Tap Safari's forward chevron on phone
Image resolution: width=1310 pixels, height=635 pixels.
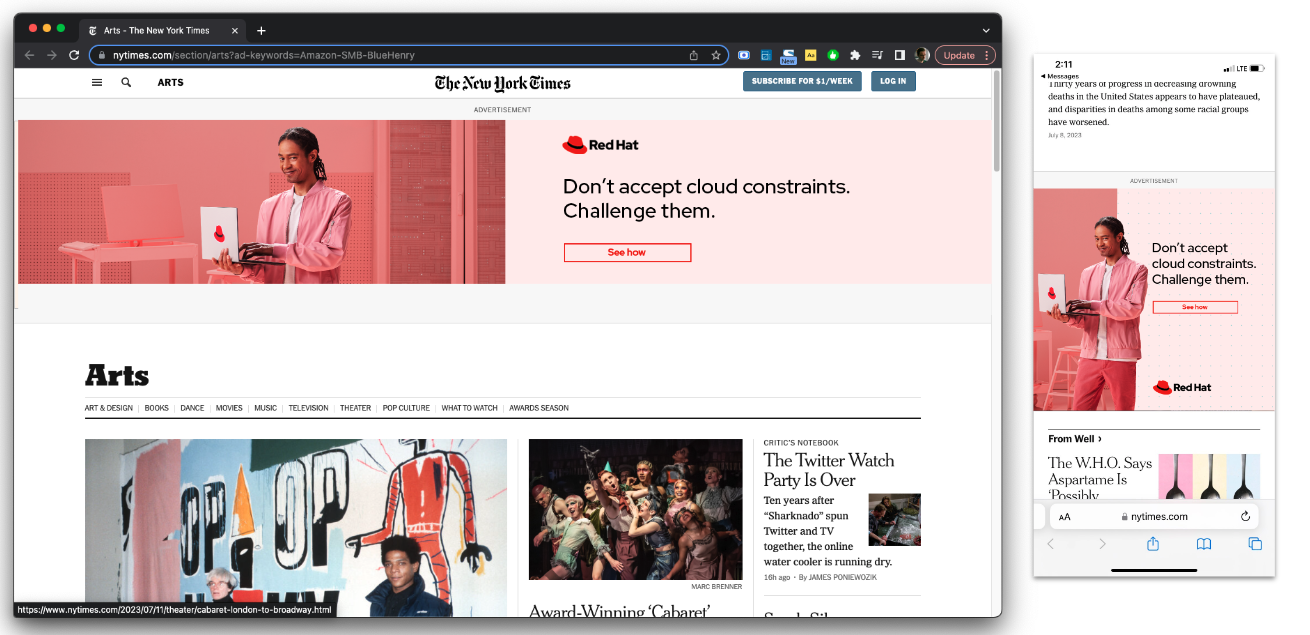point(1102,544)
